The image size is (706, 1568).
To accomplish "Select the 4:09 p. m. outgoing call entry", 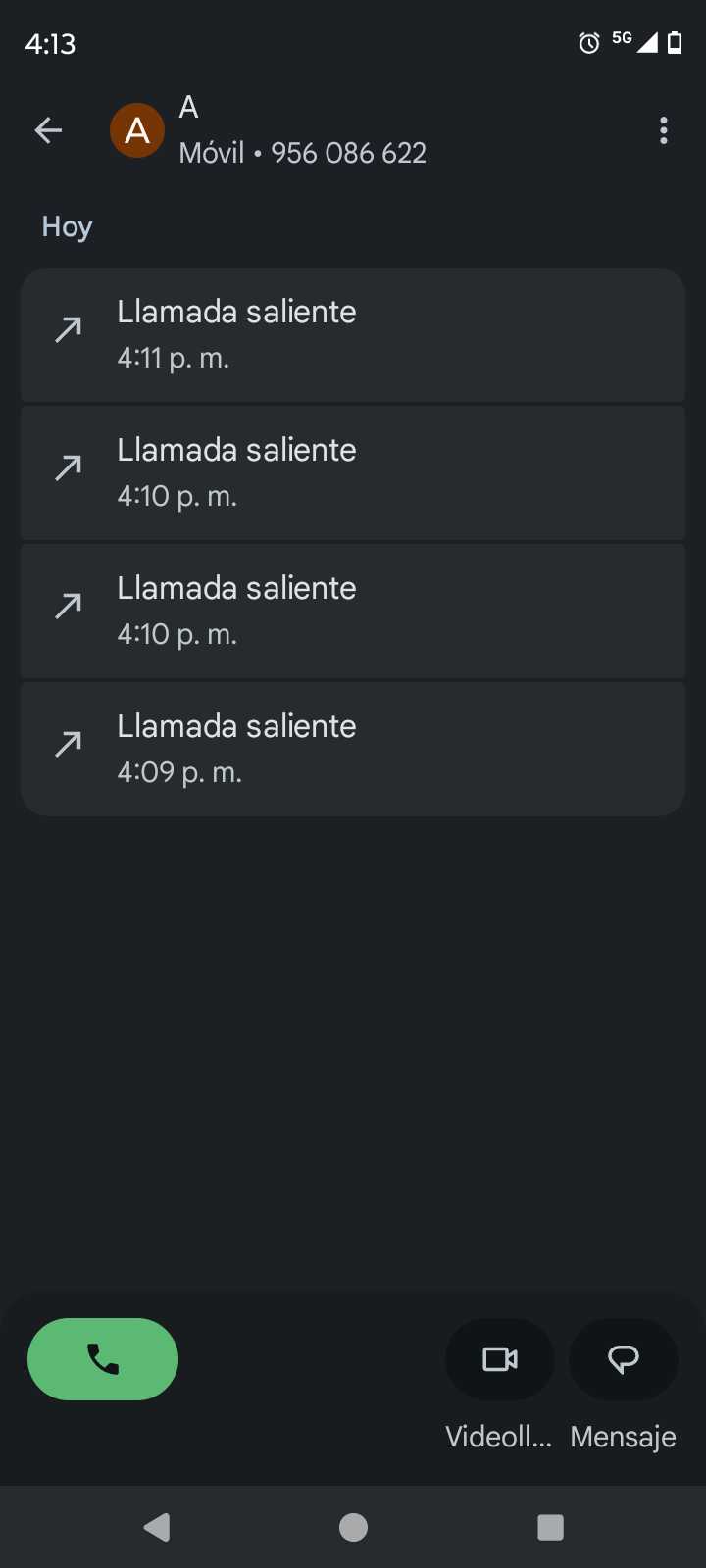I will point(353,749).
